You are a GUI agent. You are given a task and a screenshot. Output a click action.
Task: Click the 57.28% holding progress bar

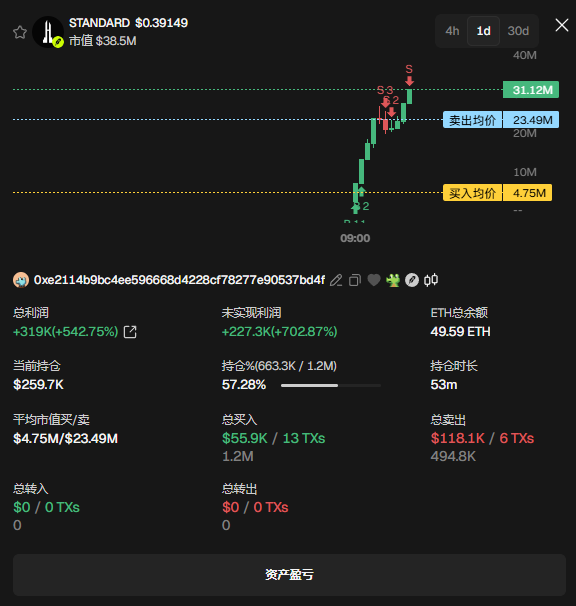pos(331,385)
